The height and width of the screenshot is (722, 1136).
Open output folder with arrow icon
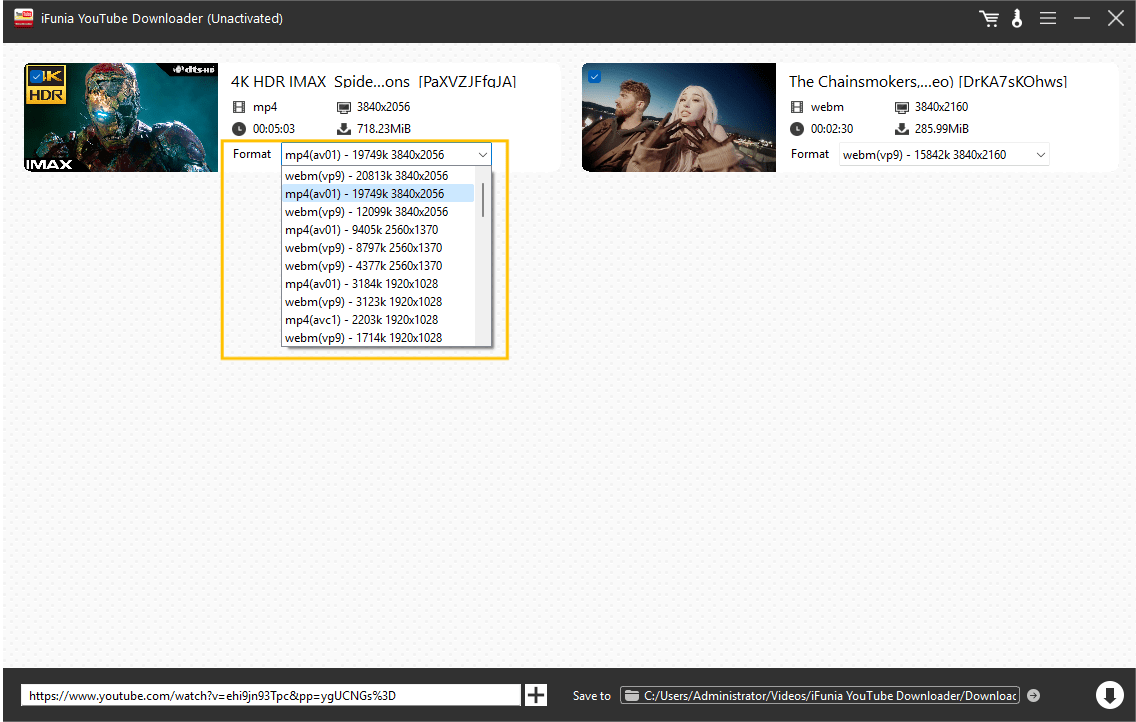[1034, 696]
